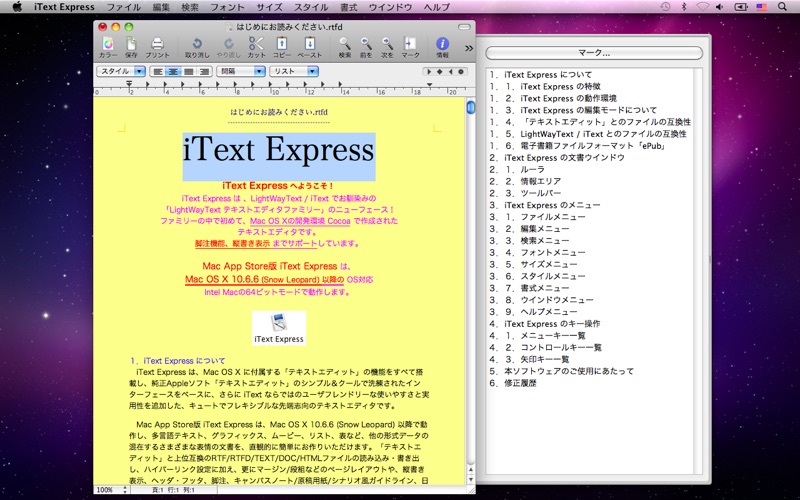The width and height of the screenshot is (800, 500).
Task: Toggle justified text alignment
Action: tap(189, 71)
